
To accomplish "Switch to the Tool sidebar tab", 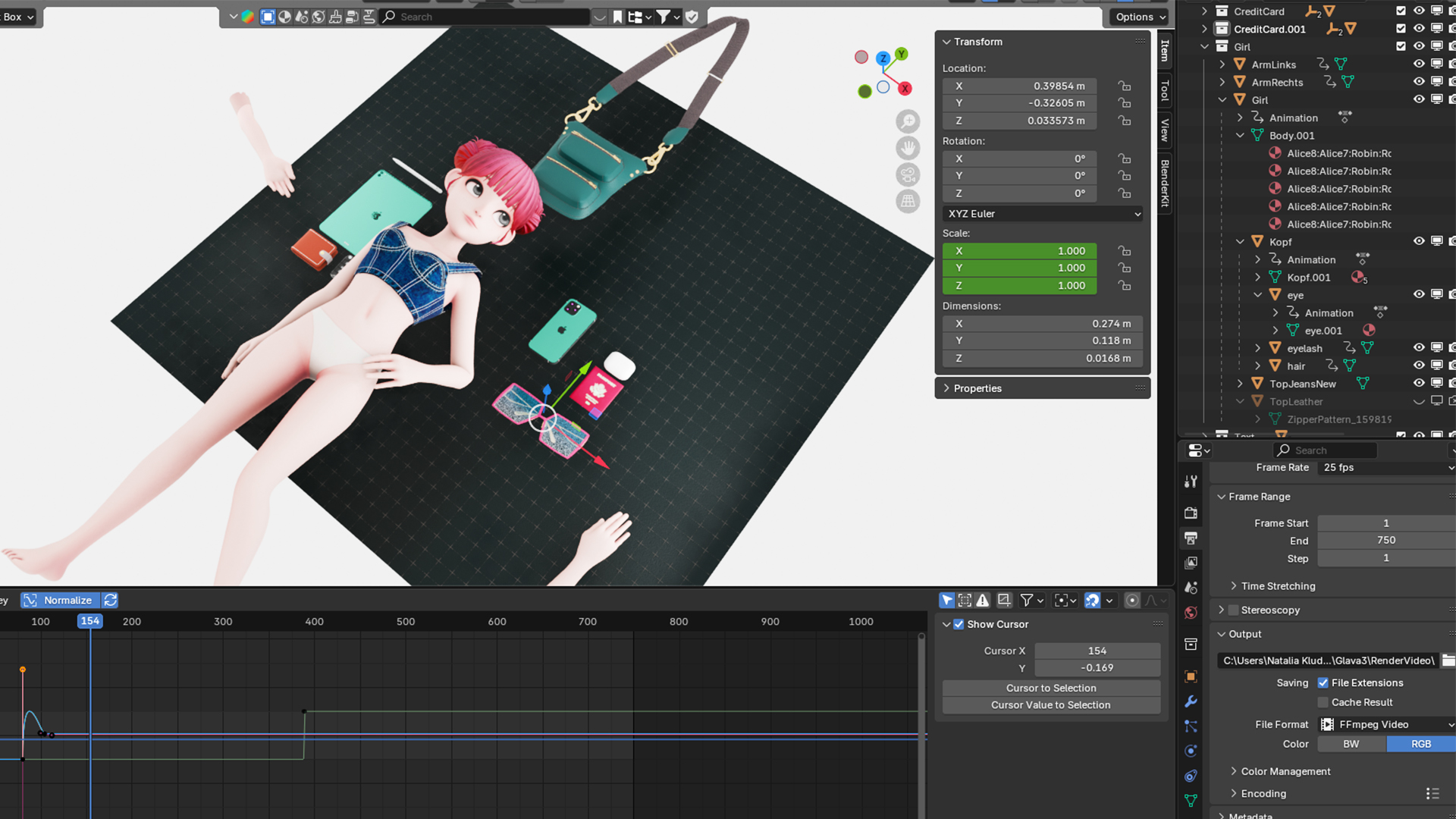I will point(1165,90).
